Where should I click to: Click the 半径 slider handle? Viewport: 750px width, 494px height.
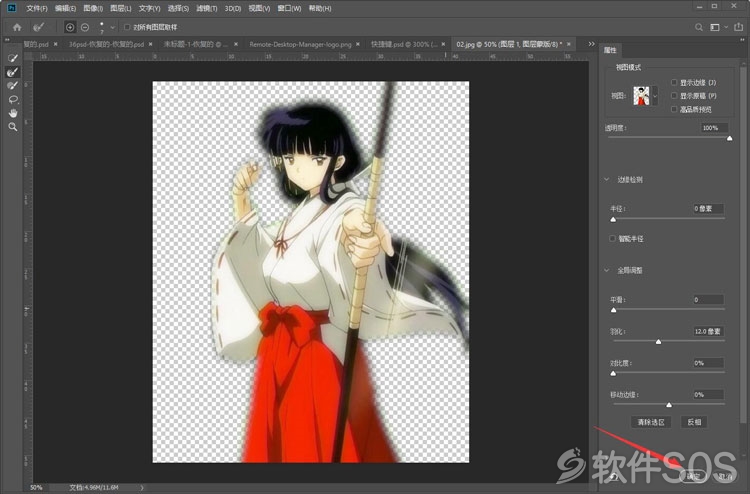point(613,220)
